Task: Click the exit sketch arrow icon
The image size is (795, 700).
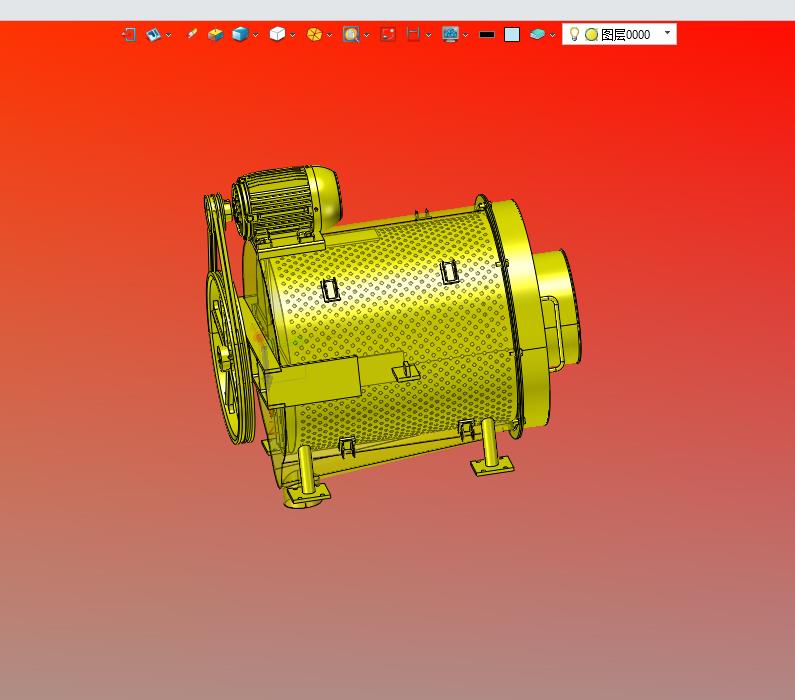Action: click(x=129, y=34)
